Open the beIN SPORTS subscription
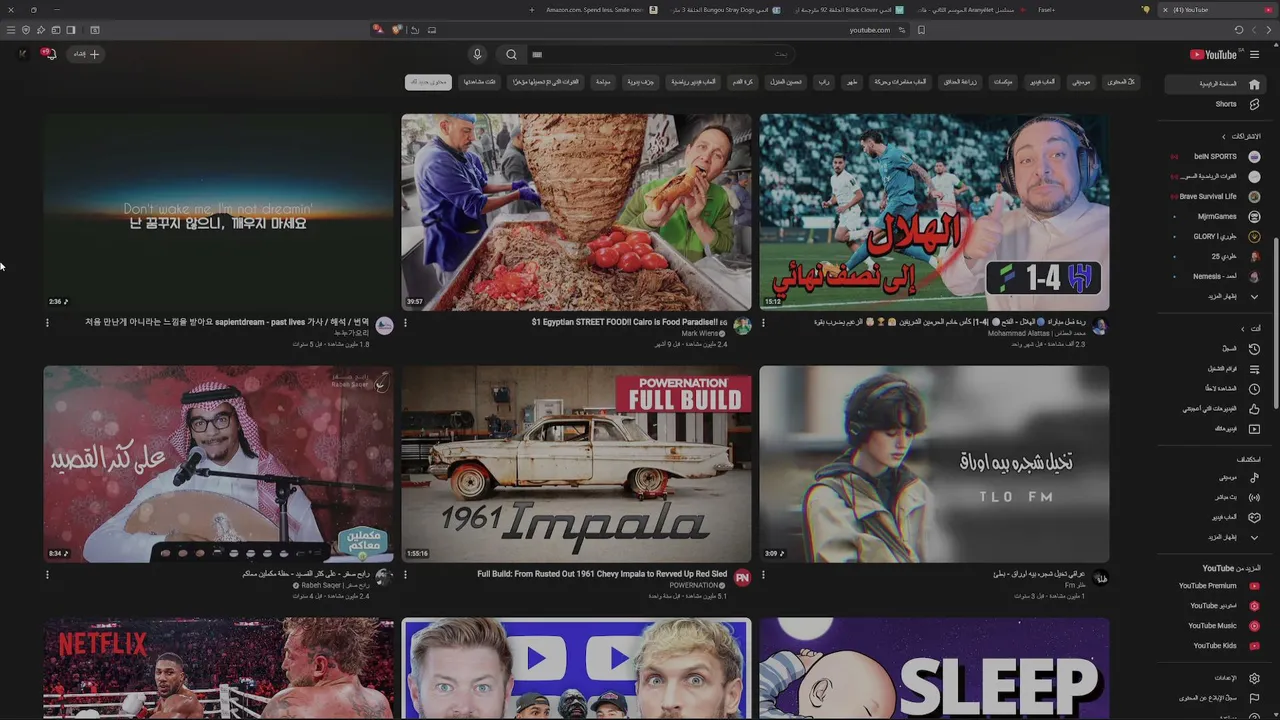The width and height of the screenshot is (1280, 720). (1216, 157)
